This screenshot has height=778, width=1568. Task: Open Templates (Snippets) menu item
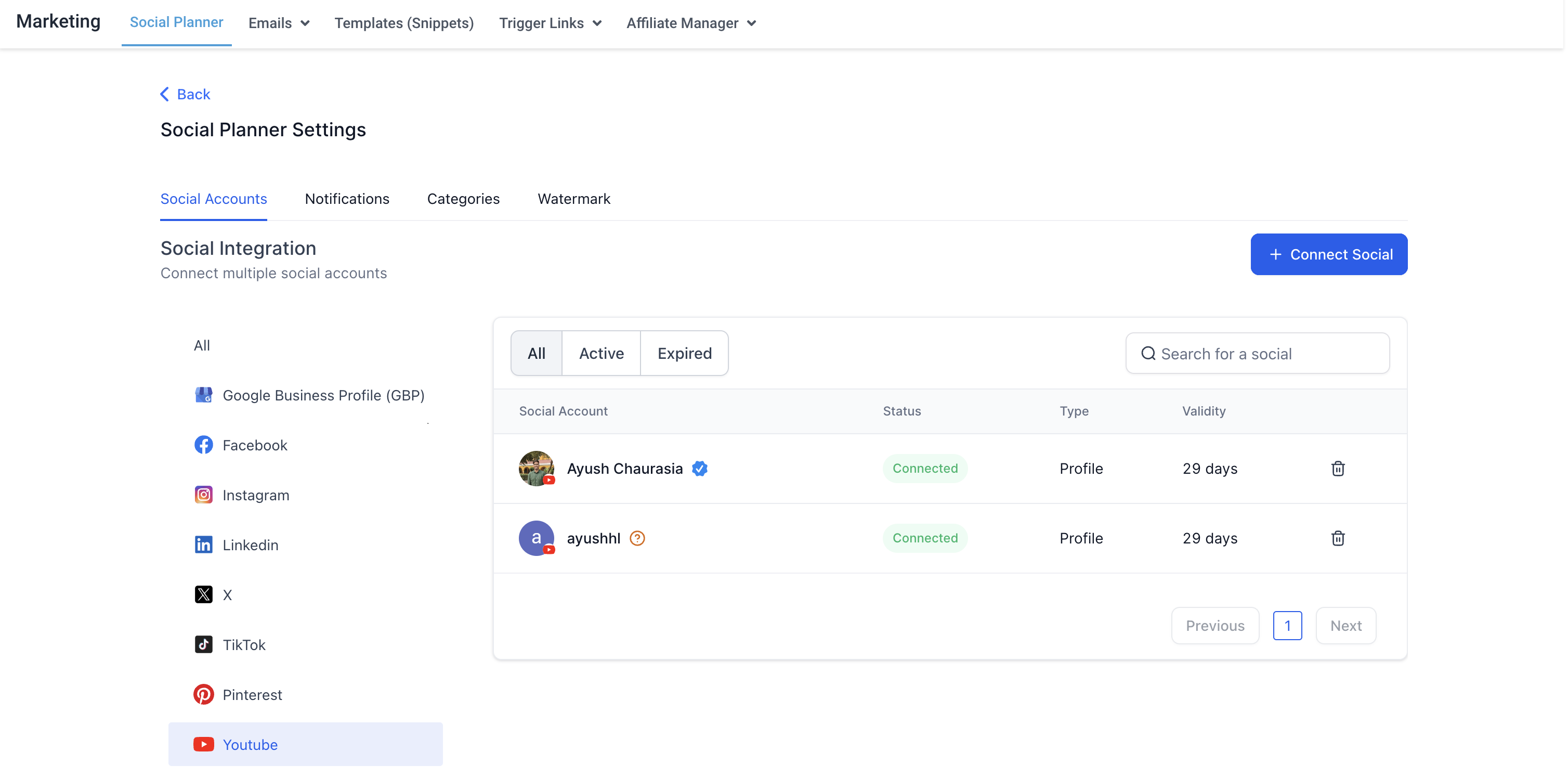tap(404, 23)
